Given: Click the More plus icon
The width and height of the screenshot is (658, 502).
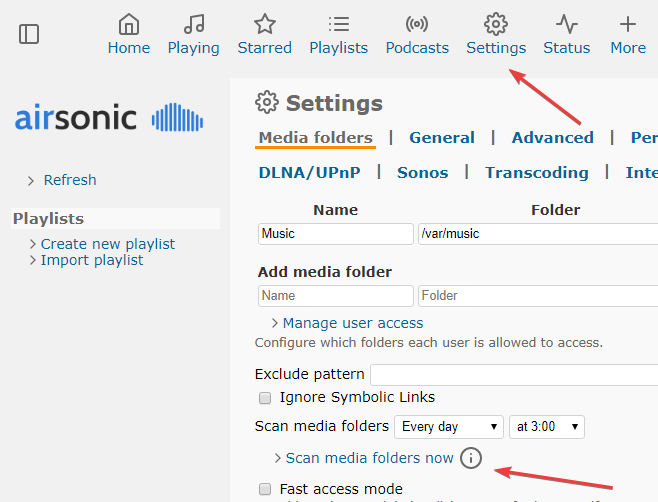Looking at the screenshot, I should tap(628, 24).
